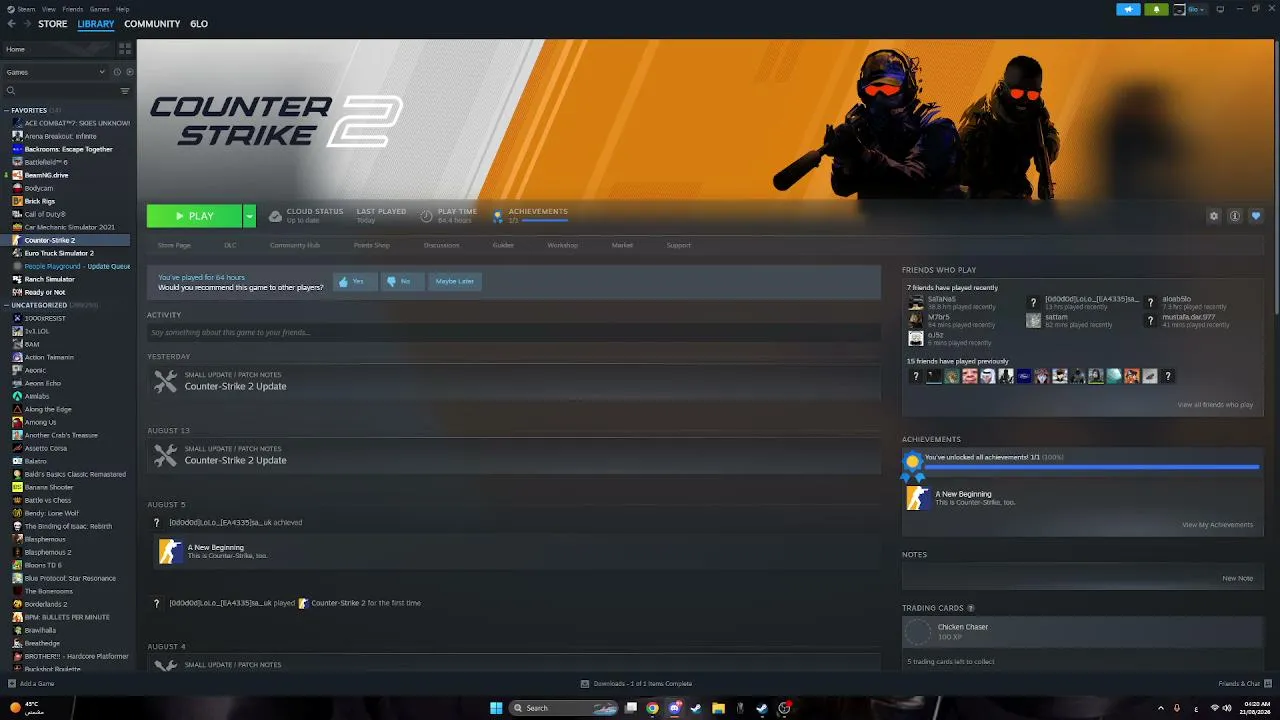1280x720 pixels.
Task: Open File Explorer from taskbar
Action: tap(718, 708)
